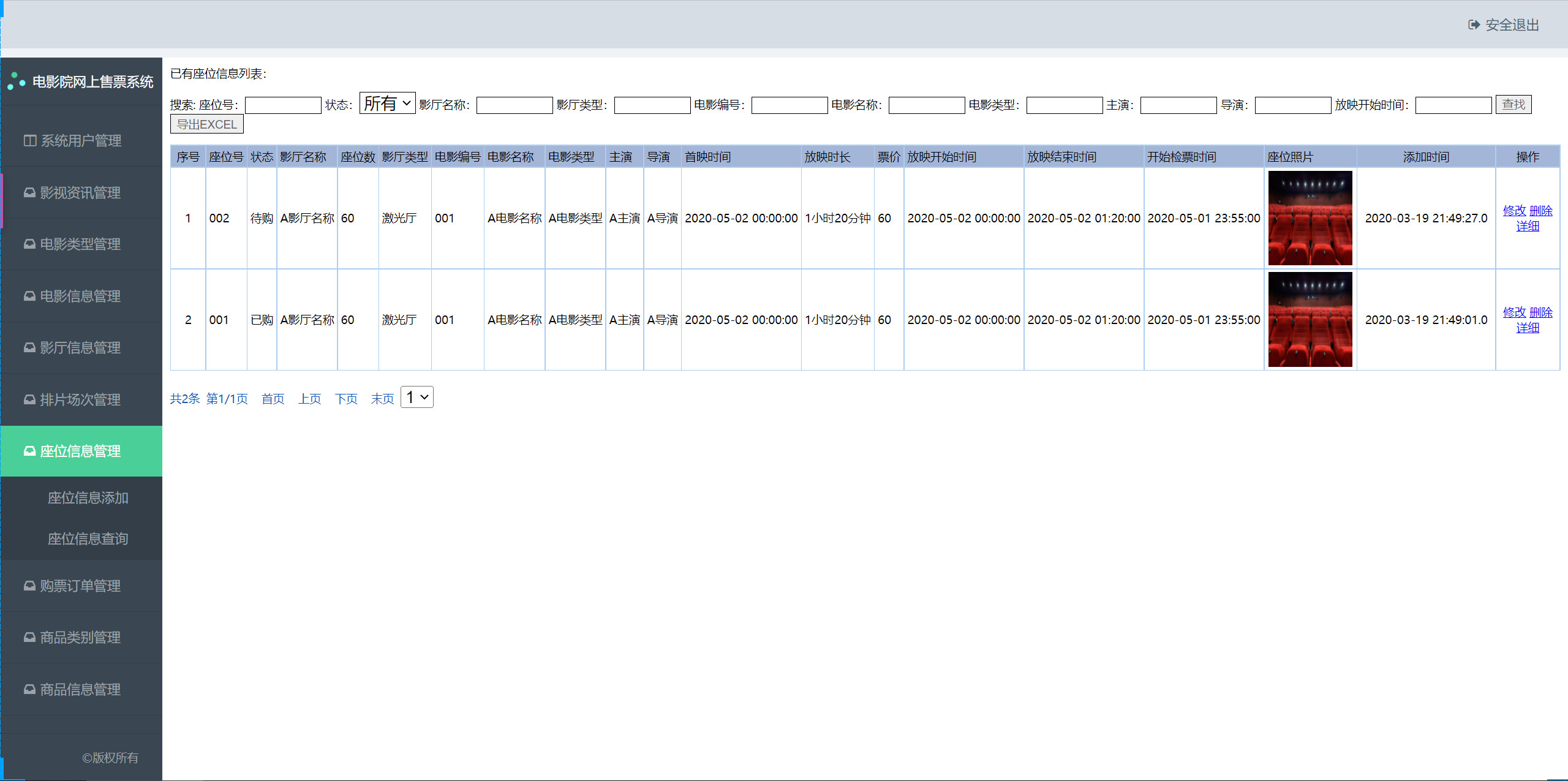Screen dimensions: 1568x781
Task: Click the 商品信息管理 tray icon
Action: (29, 690)
